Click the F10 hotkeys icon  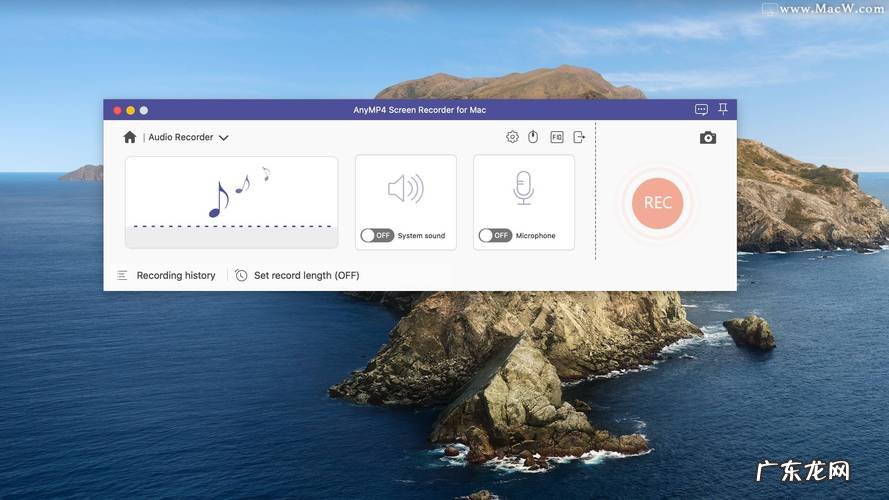coord(557,137)
